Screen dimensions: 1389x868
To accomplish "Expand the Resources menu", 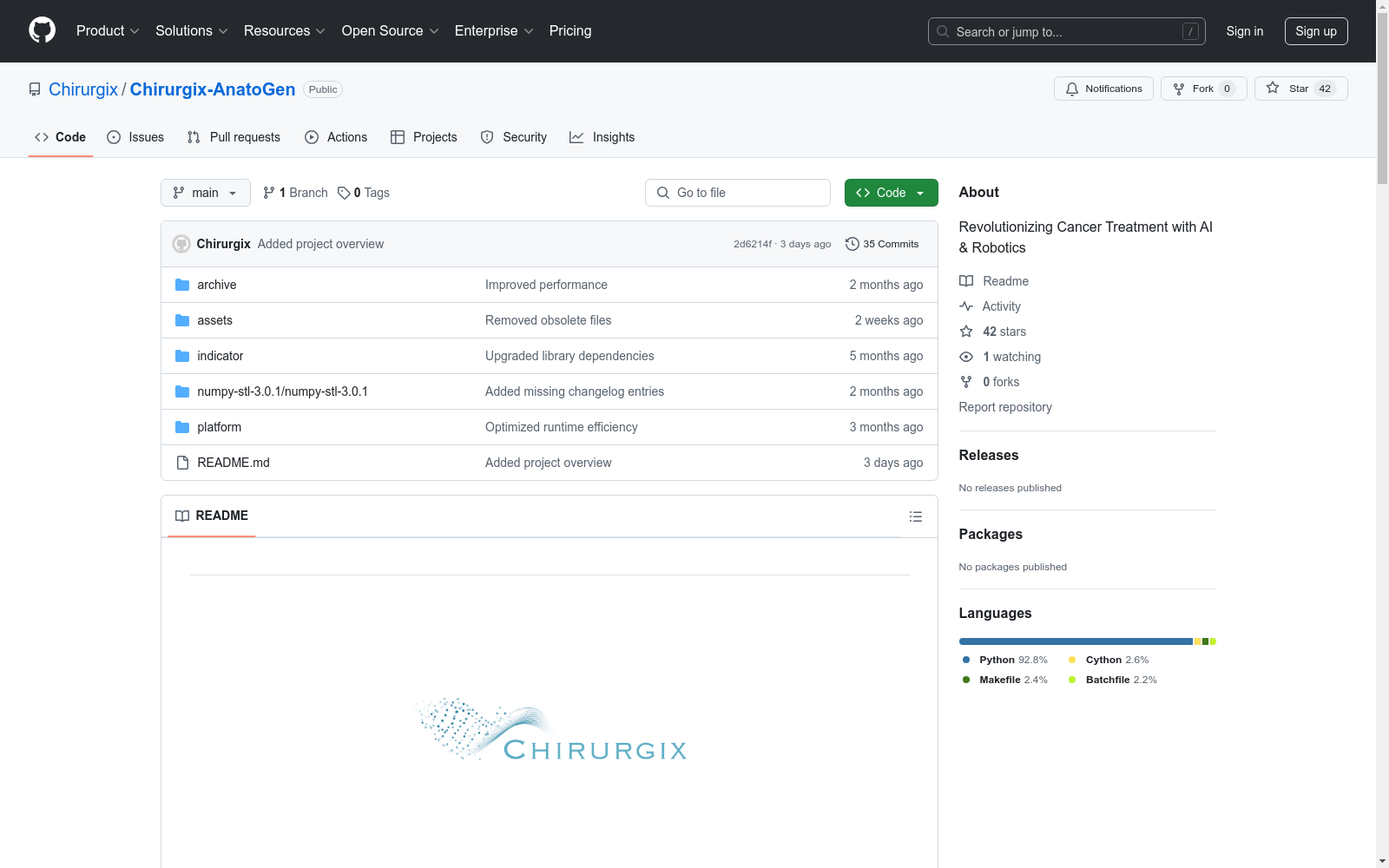I will [x=285, y=31].
